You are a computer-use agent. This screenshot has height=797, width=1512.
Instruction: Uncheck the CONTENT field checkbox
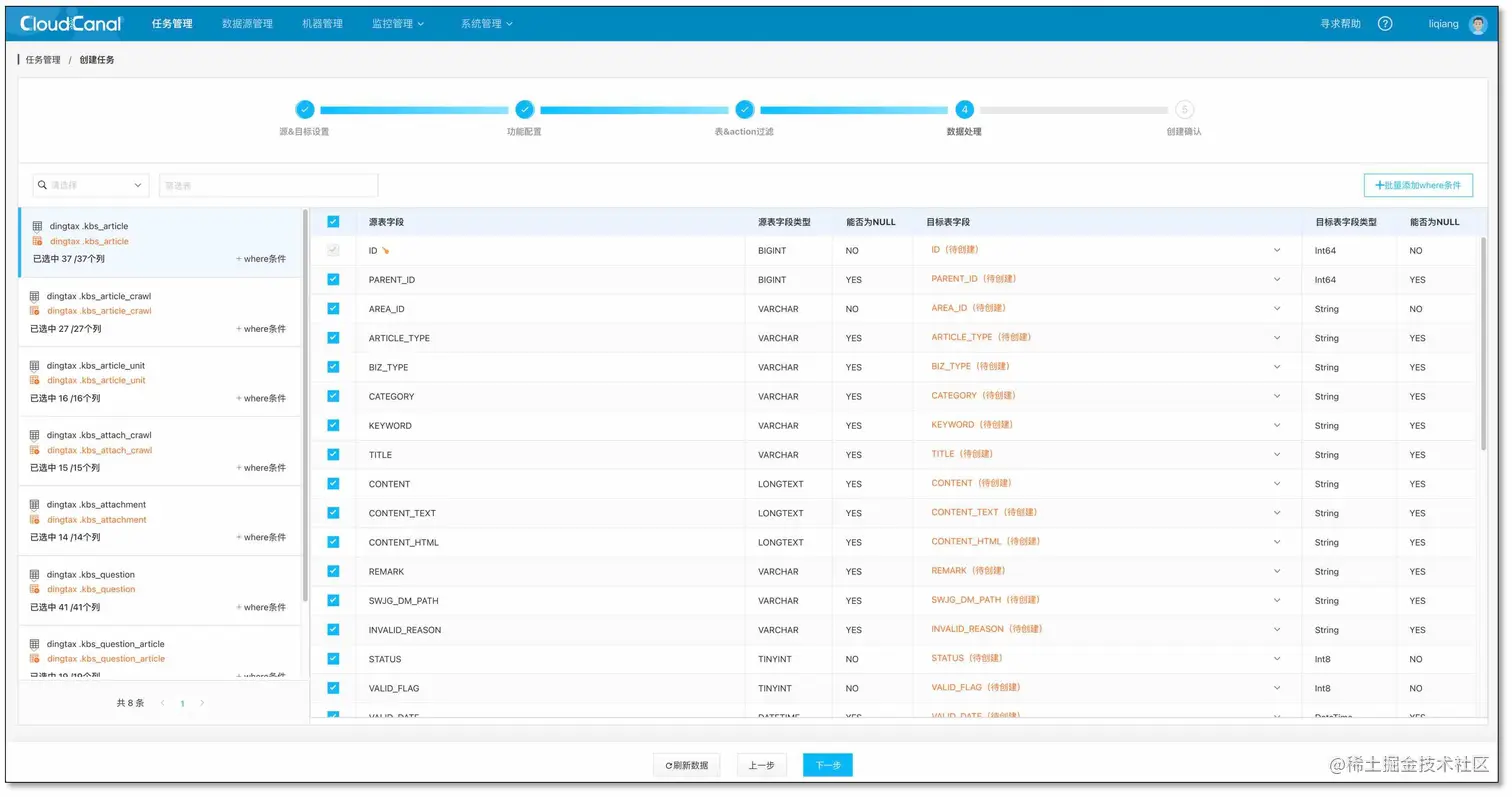333,484
